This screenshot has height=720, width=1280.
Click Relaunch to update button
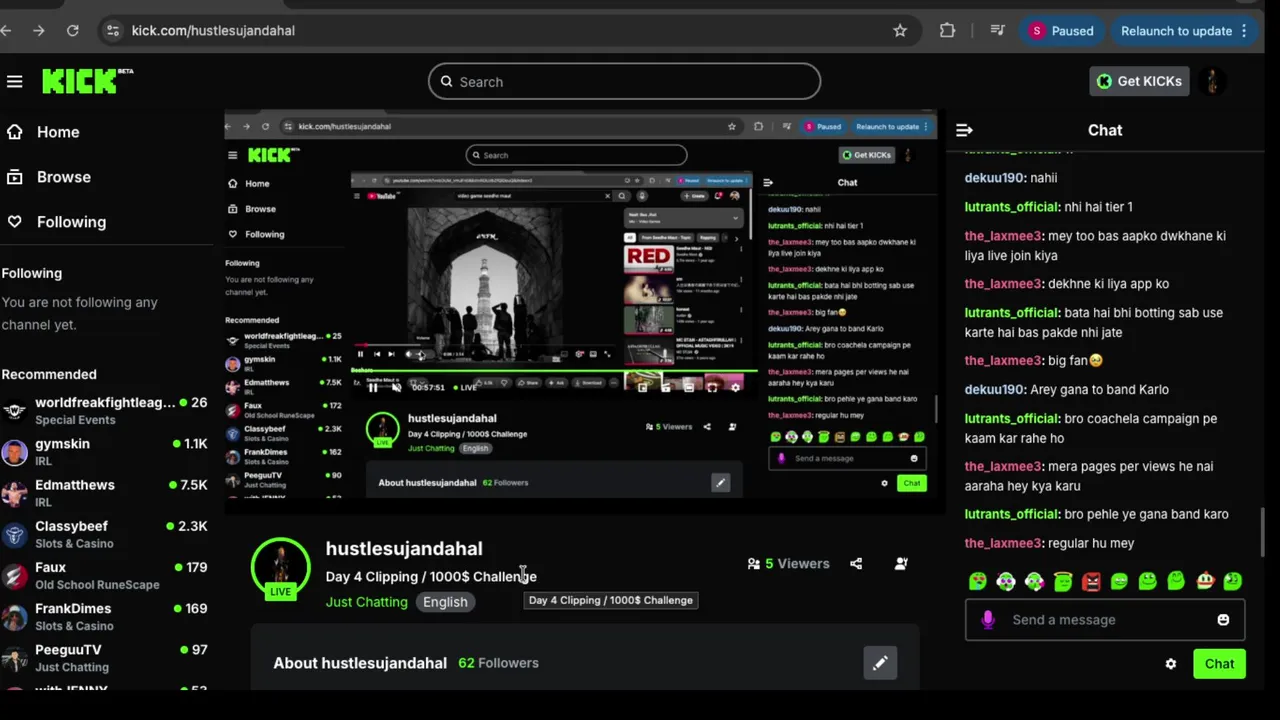[1176, 31]
